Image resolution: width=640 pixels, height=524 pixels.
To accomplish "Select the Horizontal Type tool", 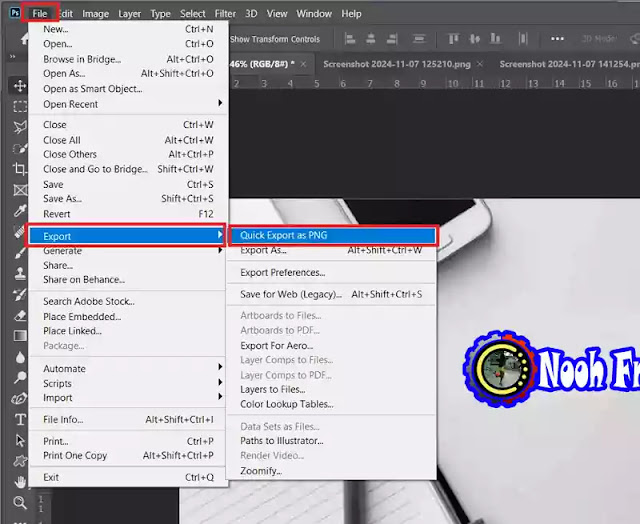I will [20, 419].
